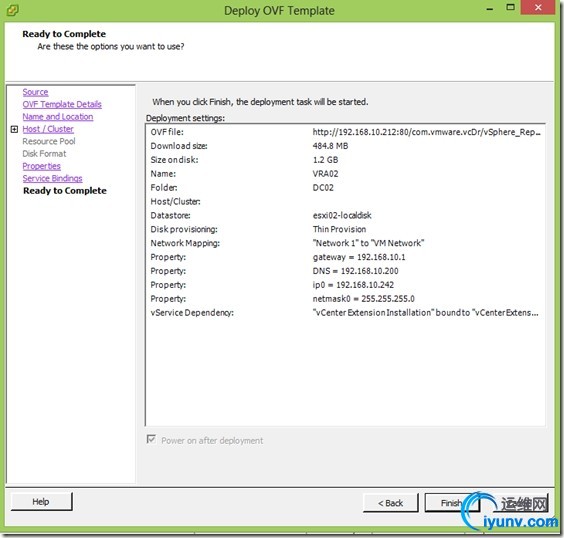Maximize the Deploy OVF Template window
This screenshot has height=538, width=564.
point(510,7)
